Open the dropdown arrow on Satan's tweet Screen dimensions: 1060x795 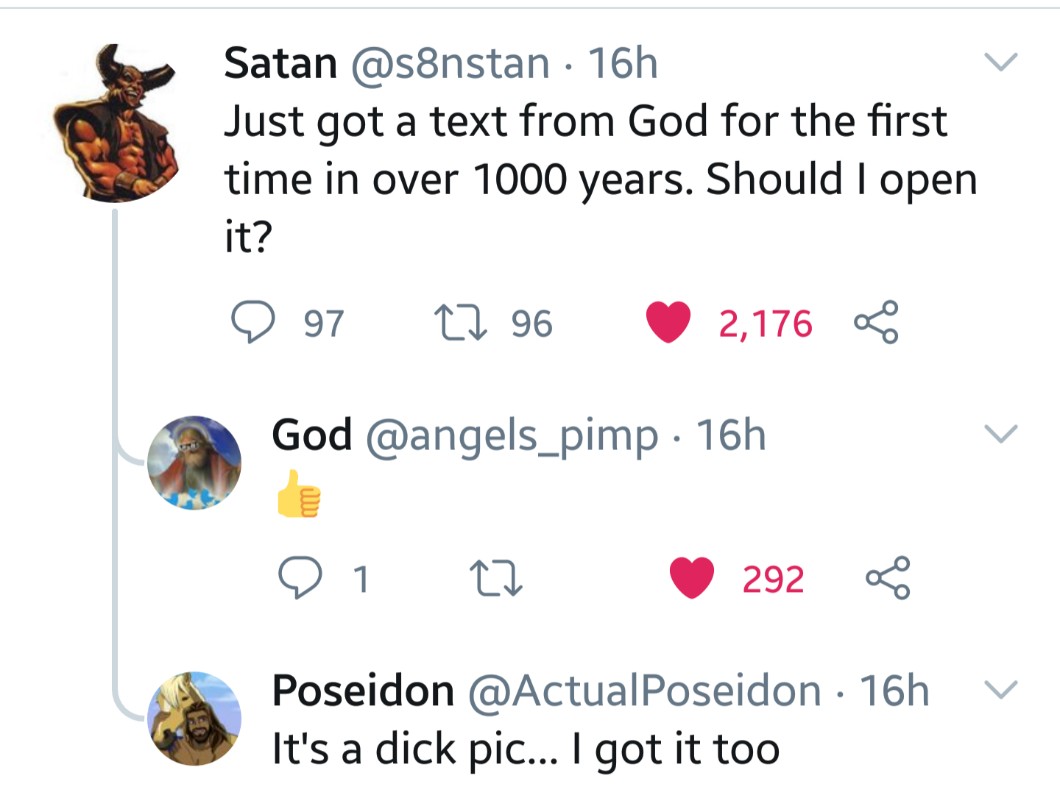[998, 63]
